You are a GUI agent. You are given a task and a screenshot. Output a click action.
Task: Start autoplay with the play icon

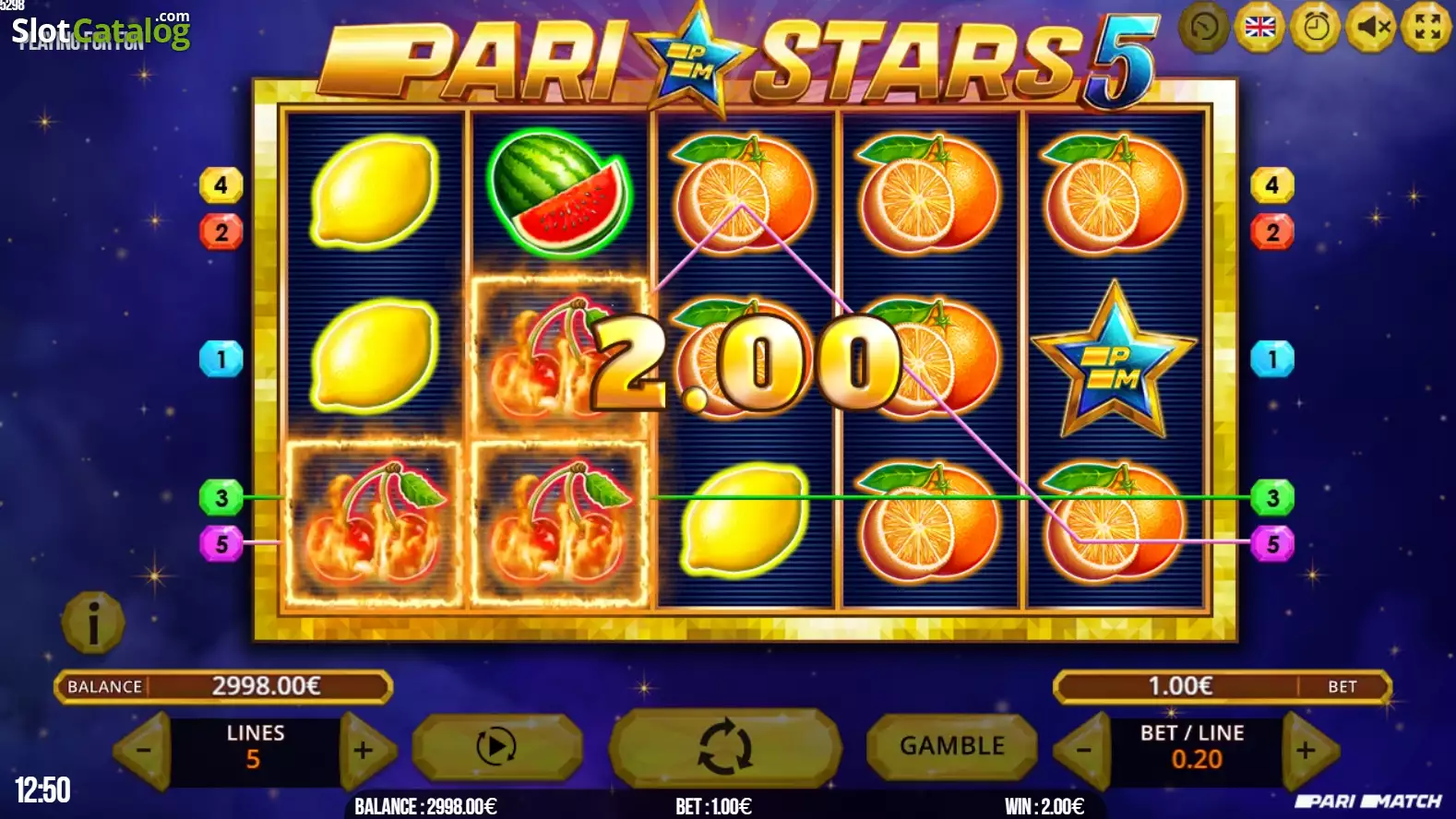496,746
